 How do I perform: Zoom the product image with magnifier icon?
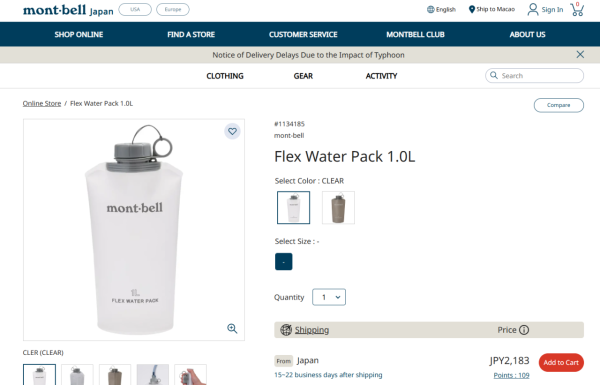tap(232, 328)
